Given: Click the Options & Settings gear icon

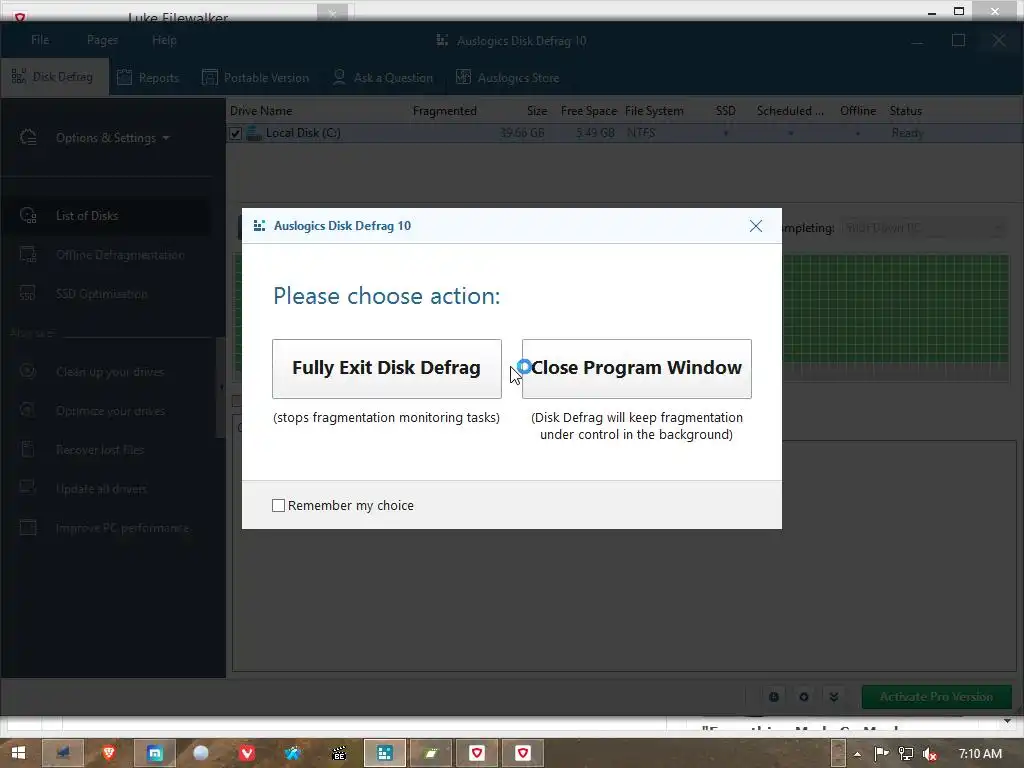Looking at the screenshot, I should tap(28, 137).
